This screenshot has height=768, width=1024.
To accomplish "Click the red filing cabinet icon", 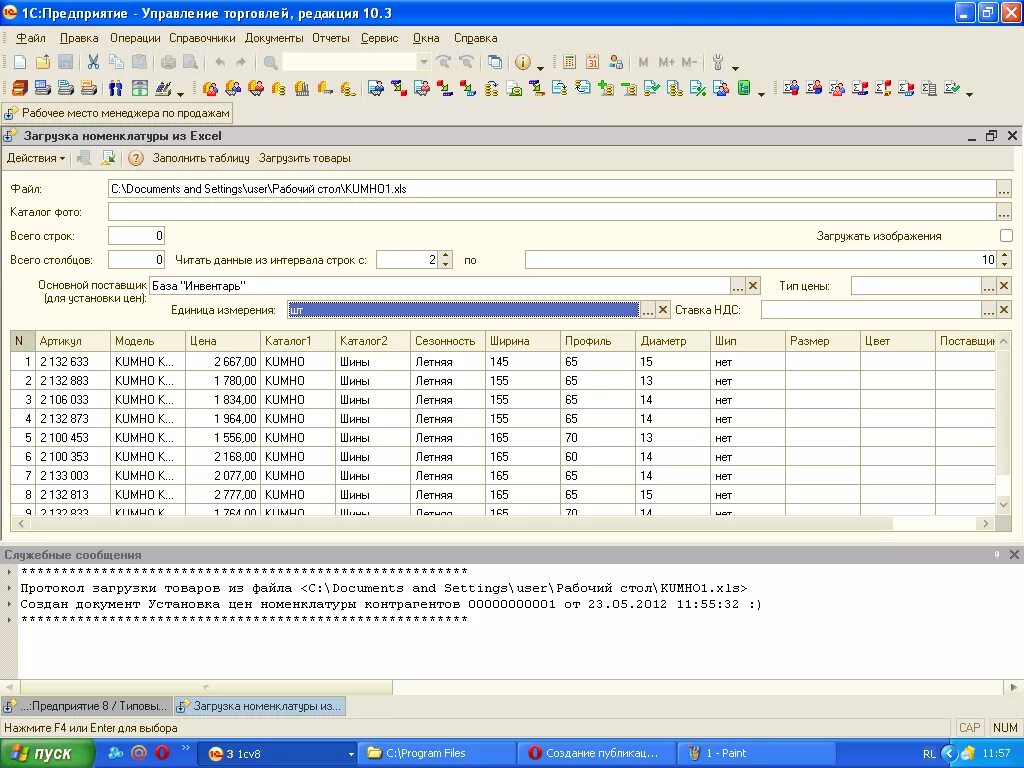I will 20,88.
